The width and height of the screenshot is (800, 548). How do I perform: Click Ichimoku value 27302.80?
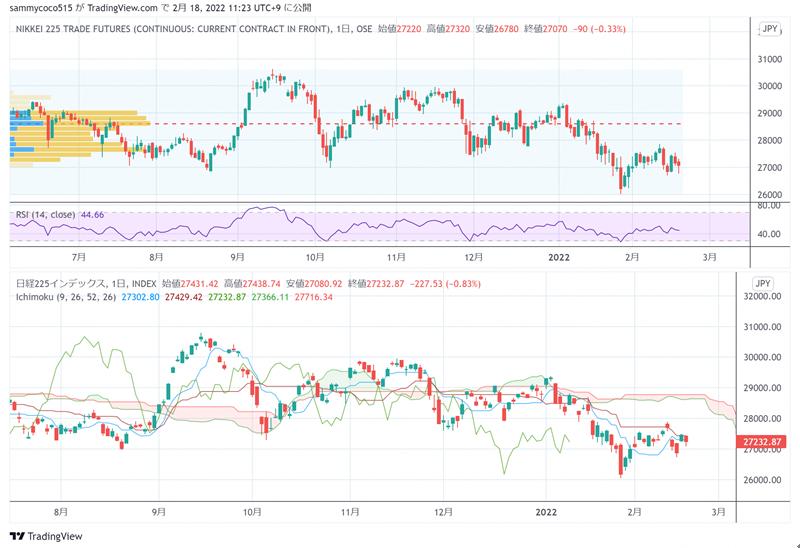[140, 297]
